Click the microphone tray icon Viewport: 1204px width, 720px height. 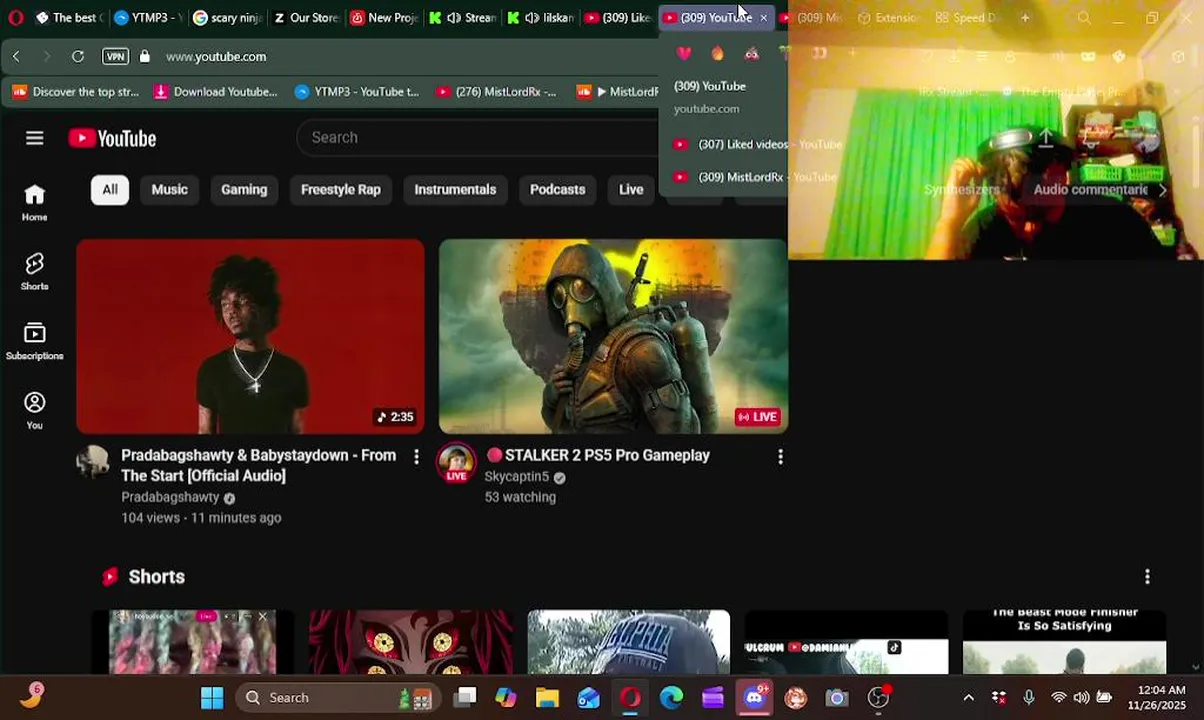point(1029,697)
